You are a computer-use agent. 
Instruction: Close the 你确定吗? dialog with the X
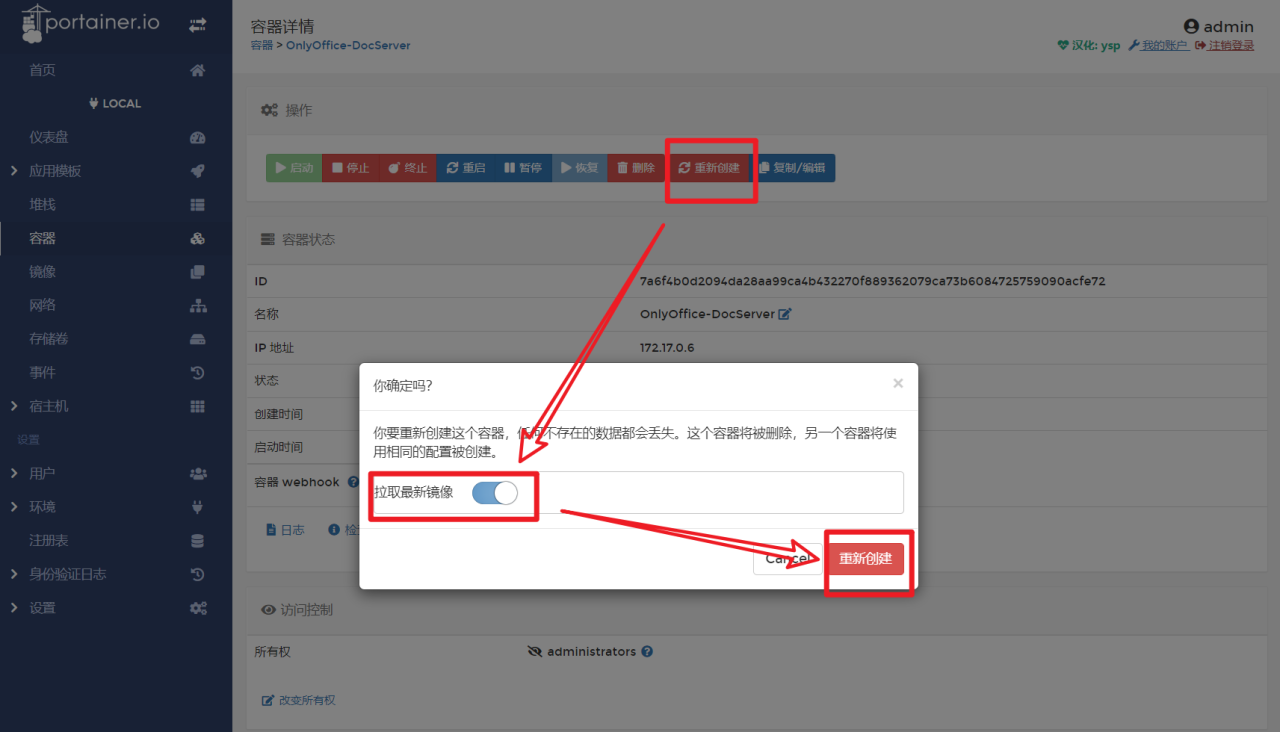(x=898, y=383)
